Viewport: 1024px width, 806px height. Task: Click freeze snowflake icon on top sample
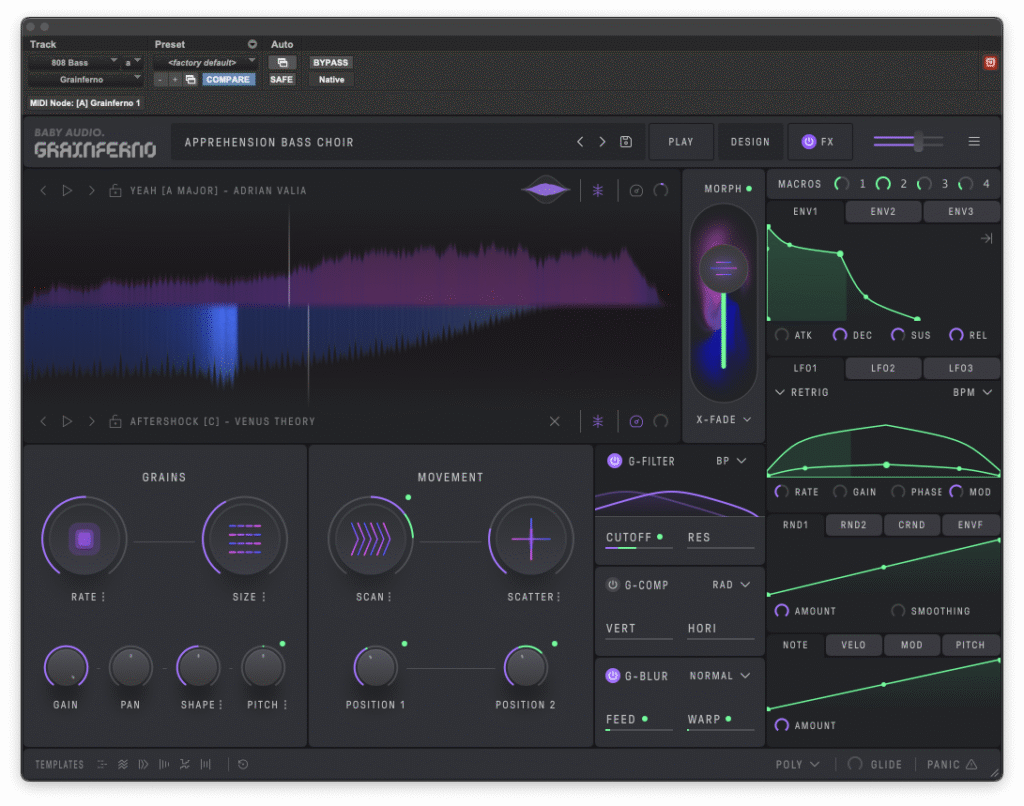598,191
